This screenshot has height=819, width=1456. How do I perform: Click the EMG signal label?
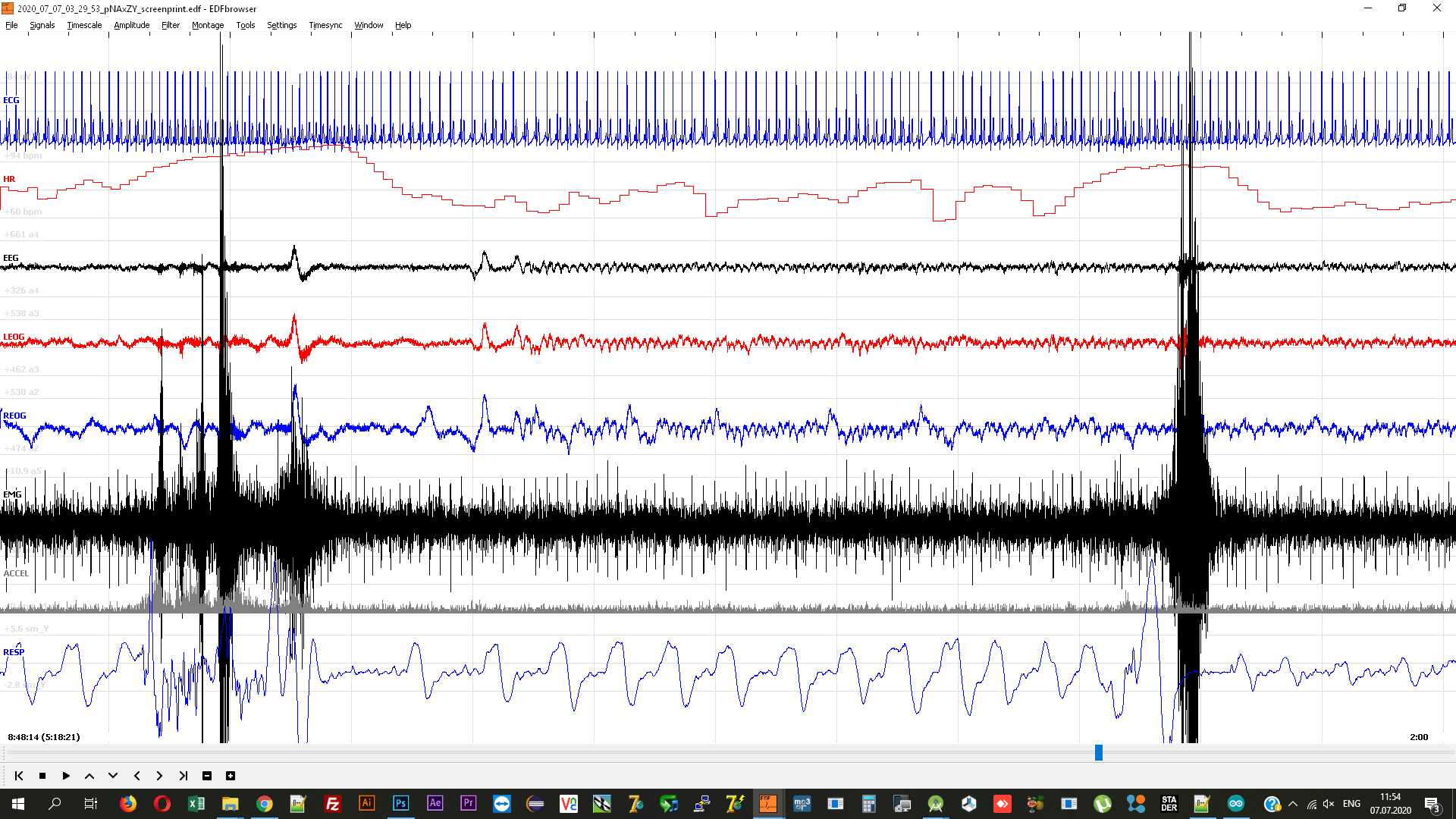pyautogui.click(x=12, y=494)
